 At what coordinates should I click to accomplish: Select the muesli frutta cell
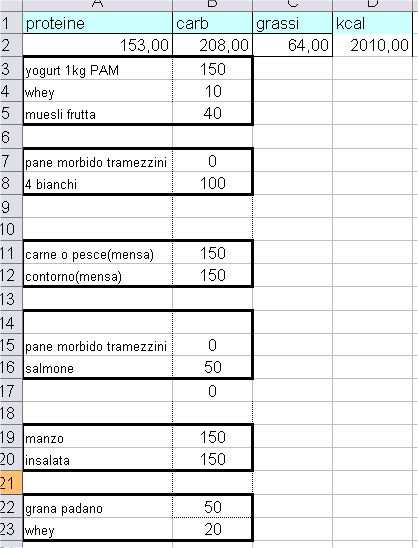(98, 113)
